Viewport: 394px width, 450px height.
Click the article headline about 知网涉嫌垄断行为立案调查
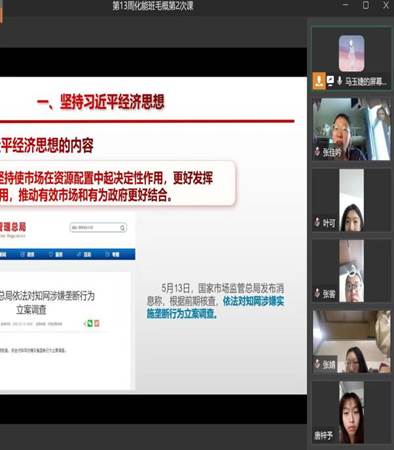(x=47, y=303)
